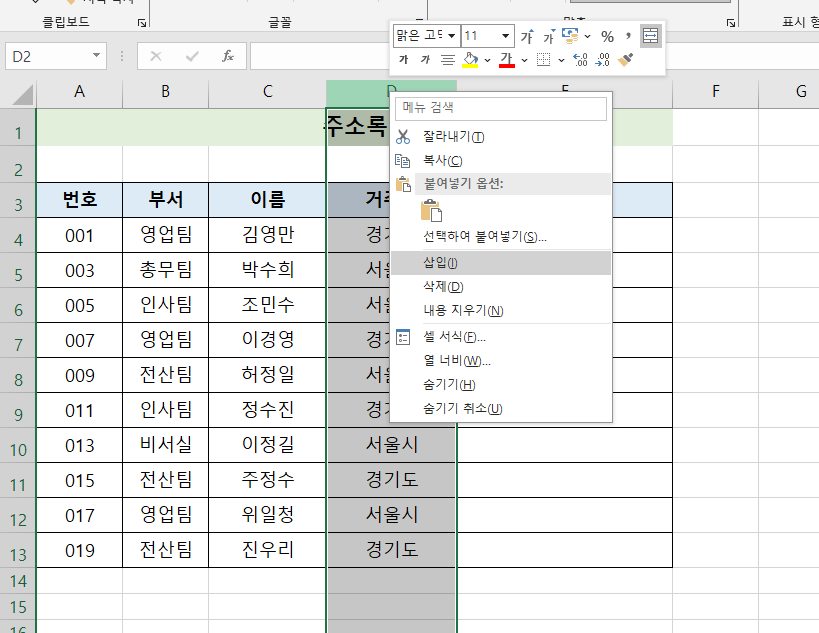Click the cancel X icon in formula bar
Viewport: 819px width, 633px height.
point(156,56)
